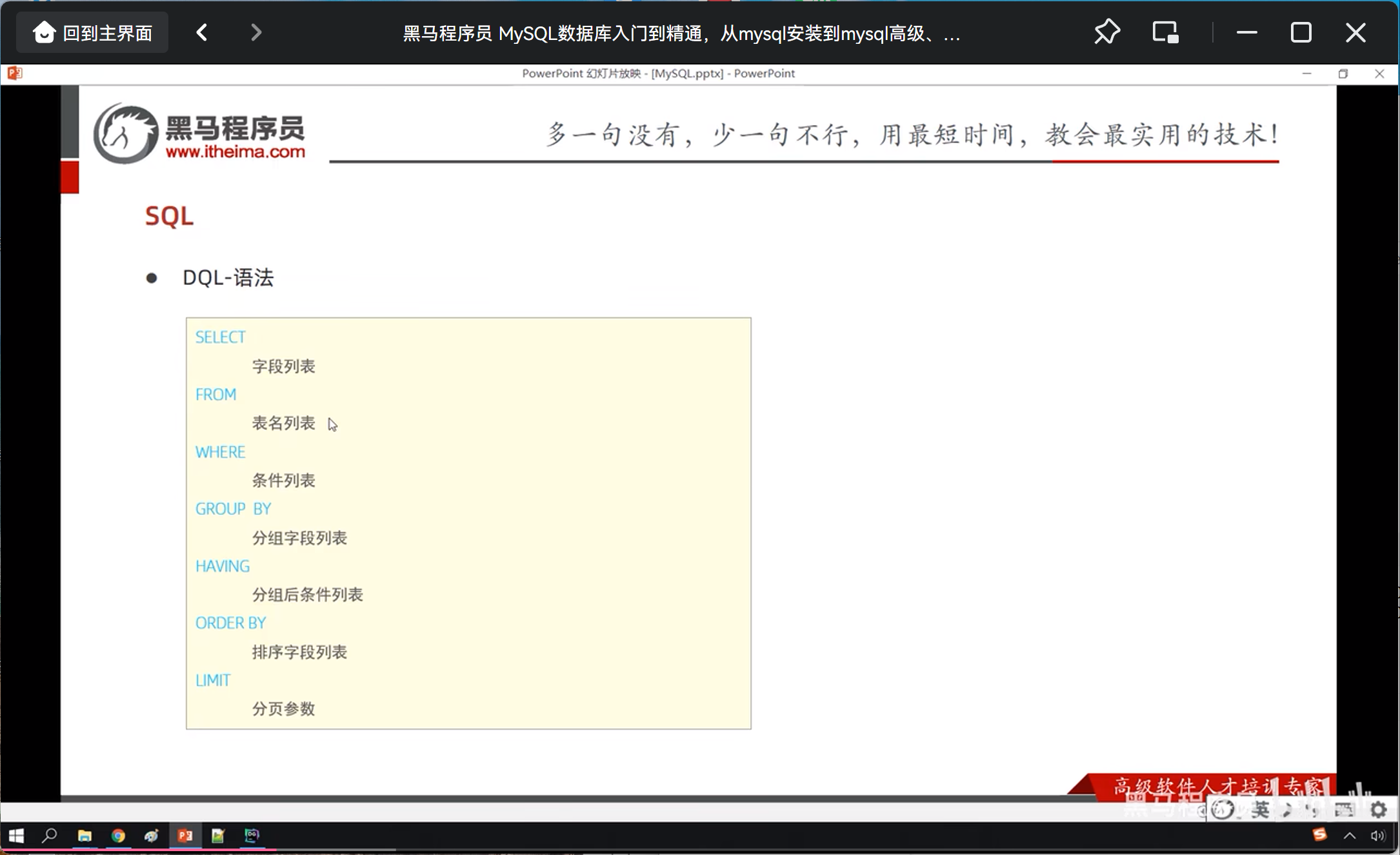Viewport: 1400px width, 855px height.
Task: Toggle the input method 英 language mode
Action: point(1260,810)
